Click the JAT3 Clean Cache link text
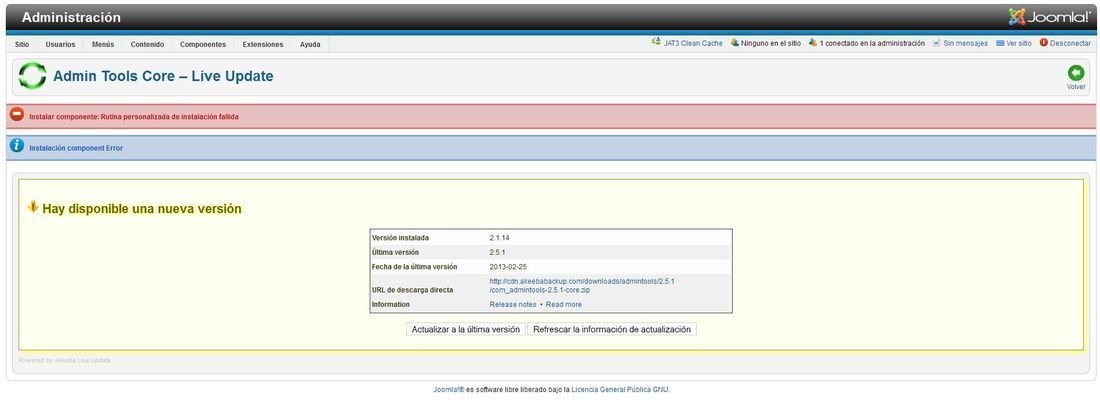This screenshot has height=403, width=1100. tap(693, 44)
